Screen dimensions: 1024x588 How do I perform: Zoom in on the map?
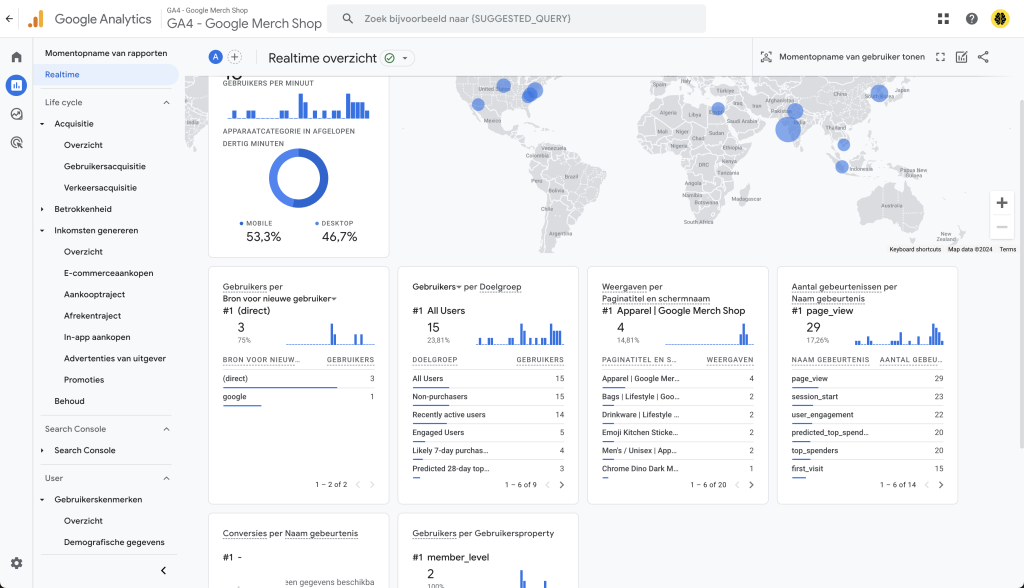tap(1002, 203)
